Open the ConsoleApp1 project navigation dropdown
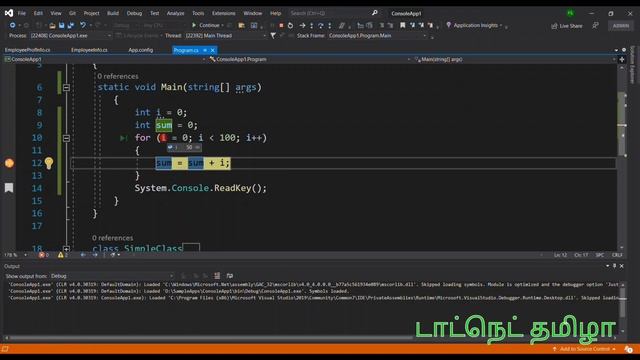 [x=105, y=59]
